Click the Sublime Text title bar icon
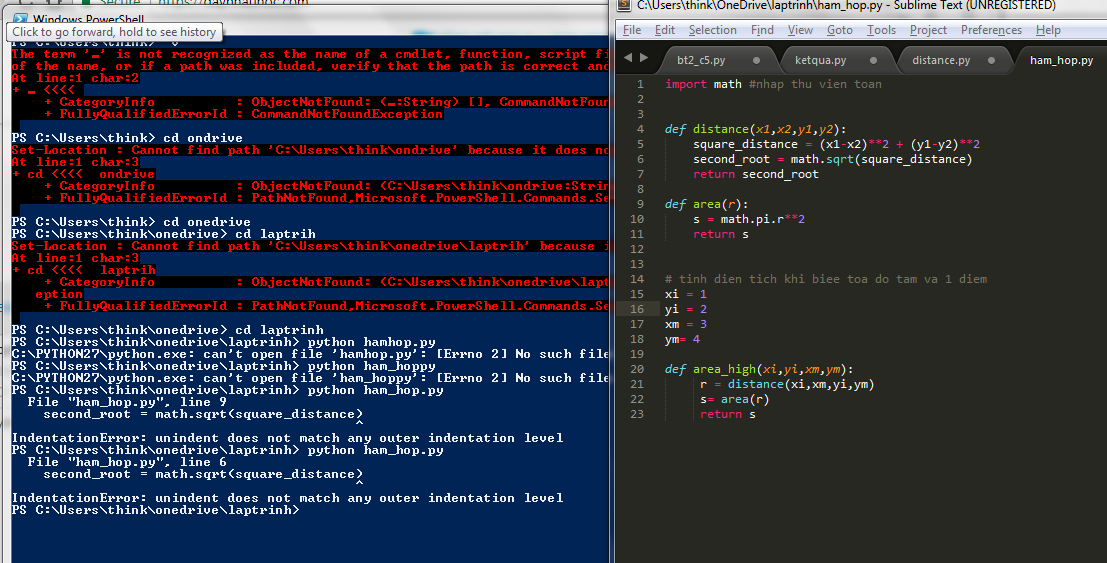The width and height of the screenshot is (1107, 563). click(x=625, y=7)
